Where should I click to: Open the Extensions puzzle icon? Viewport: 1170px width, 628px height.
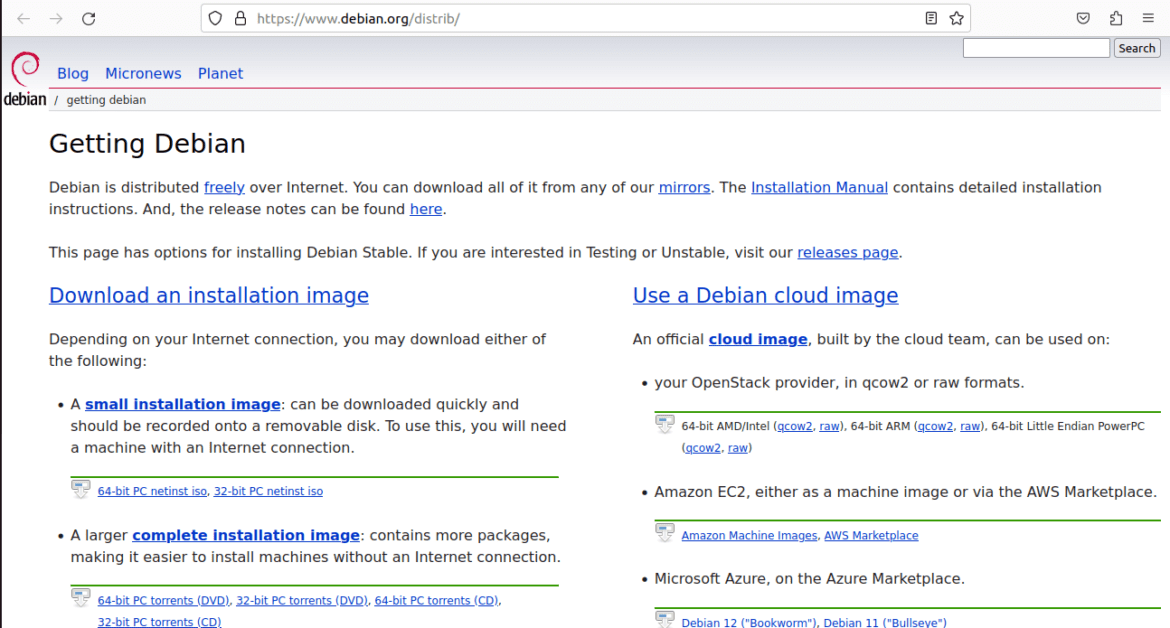[1116, 18]
